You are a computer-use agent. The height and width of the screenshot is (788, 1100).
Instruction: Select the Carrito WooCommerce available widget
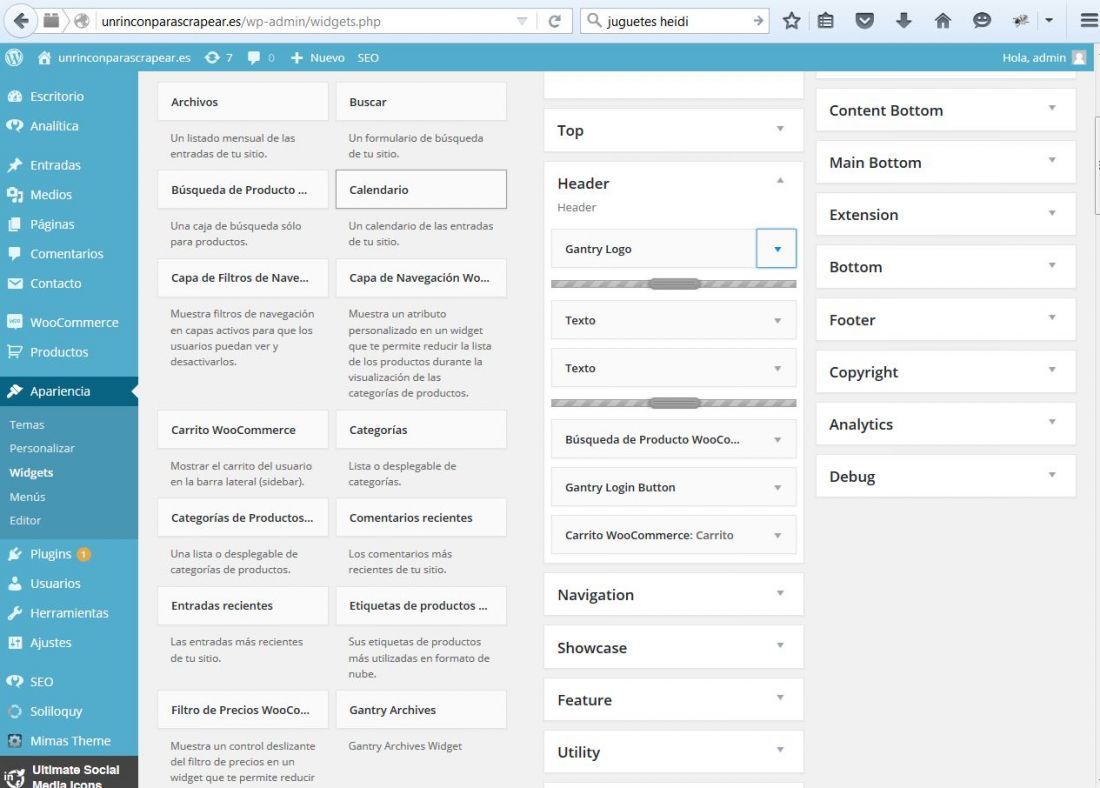(x=243, y=429)
